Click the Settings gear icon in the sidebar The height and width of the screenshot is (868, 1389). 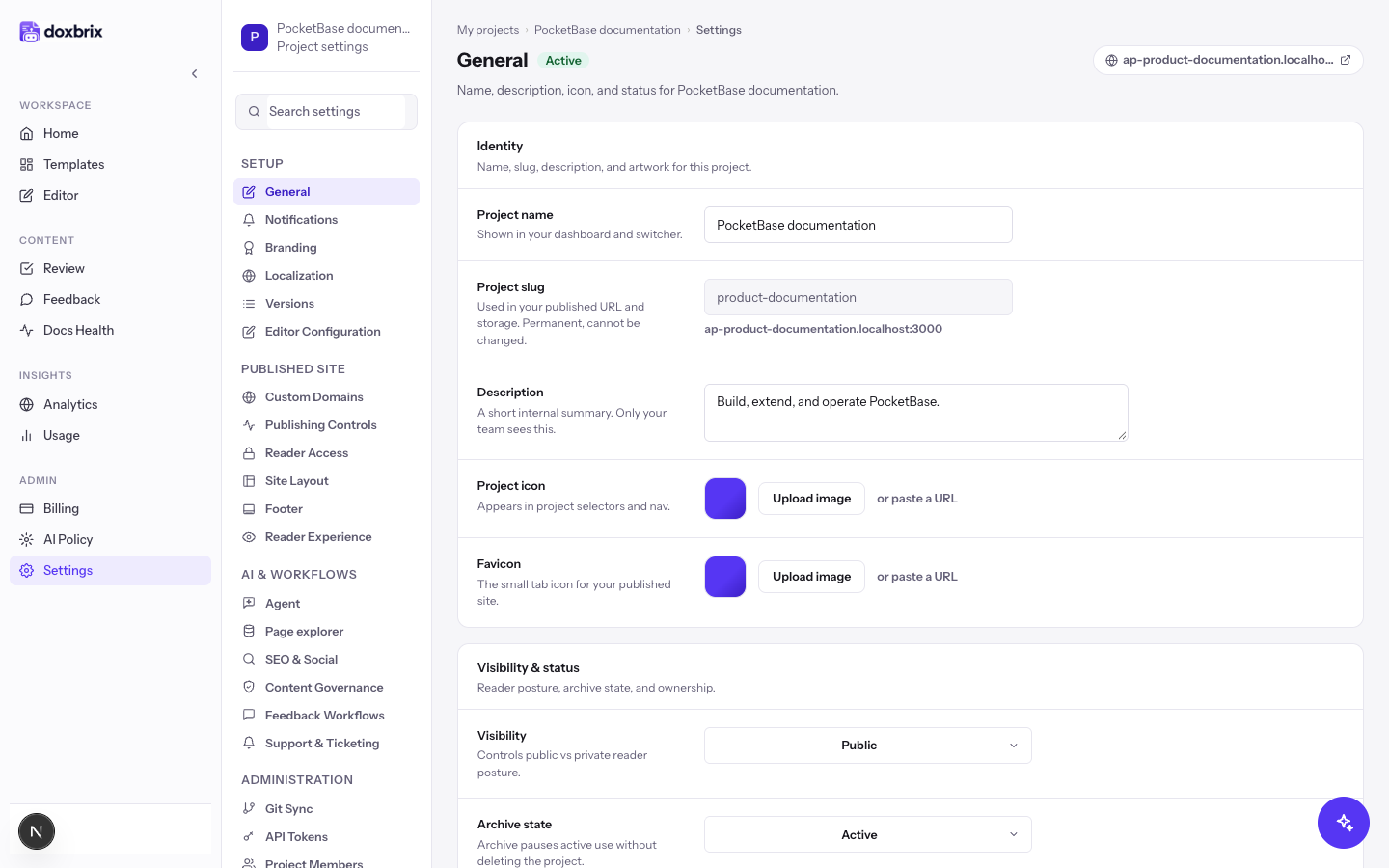pos(27,570)
